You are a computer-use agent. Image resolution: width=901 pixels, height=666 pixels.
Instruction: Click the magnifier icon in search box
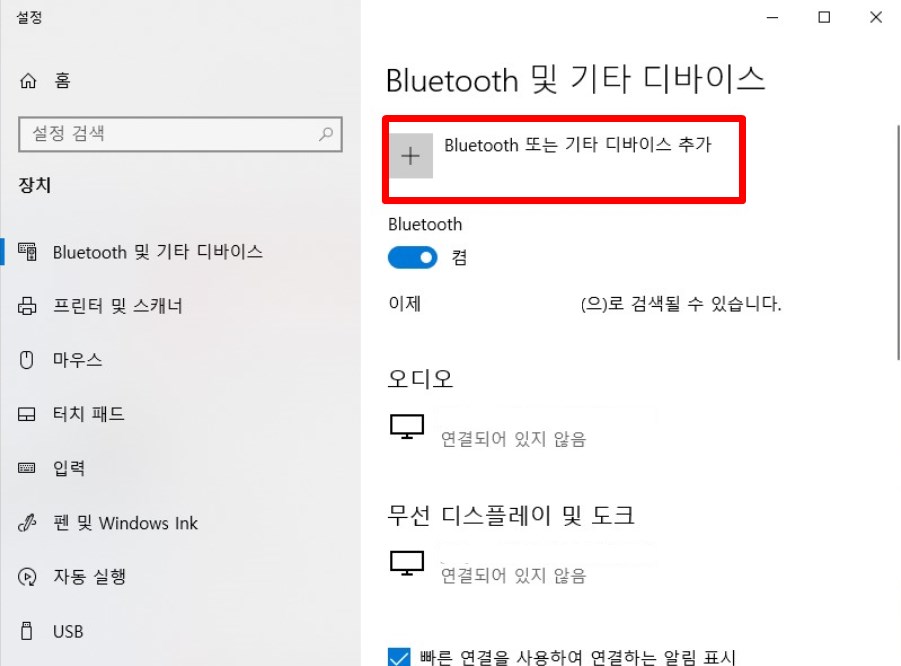pyautogui.click(x=326, y=134)
